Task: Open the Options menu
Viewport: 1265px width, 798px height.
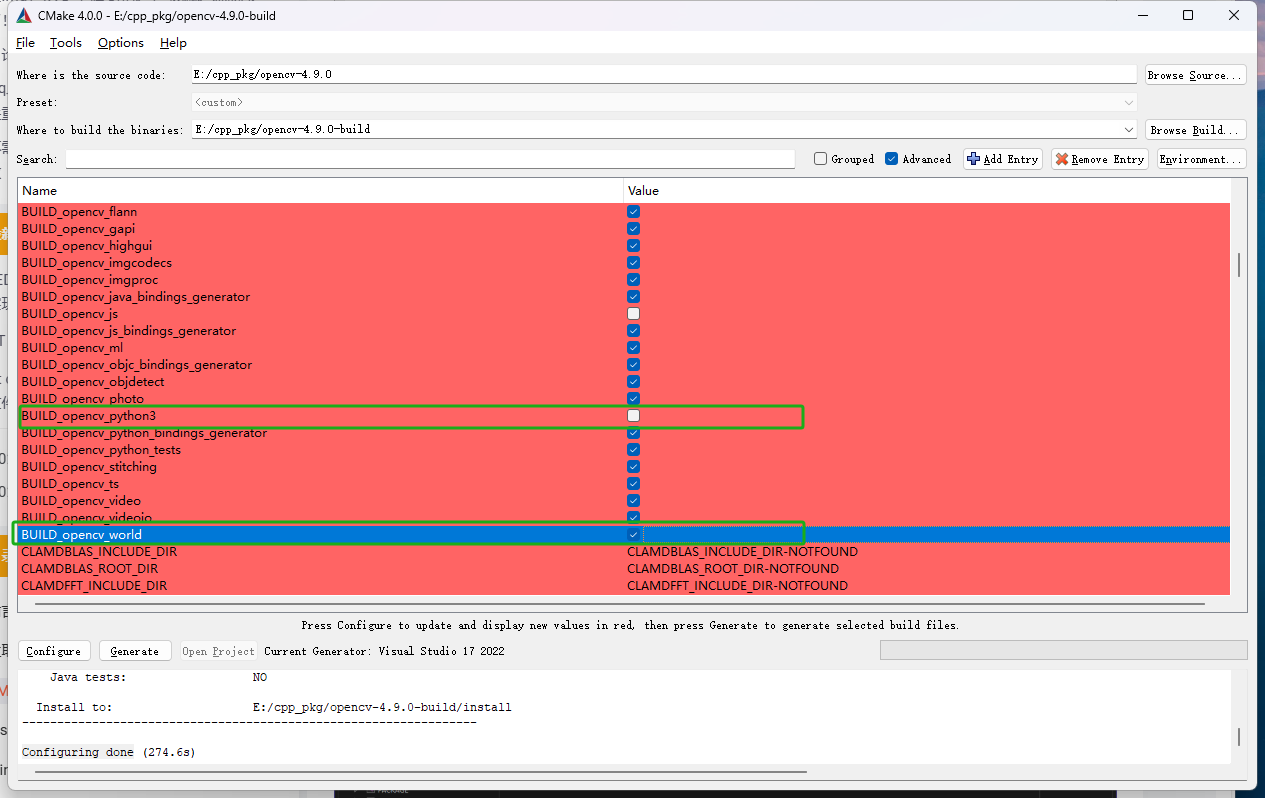Action: pos(120,43)
